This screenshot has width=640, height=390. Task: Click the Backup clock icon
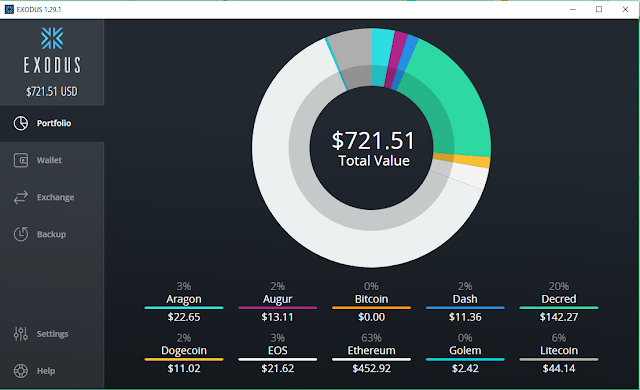(21, 234)
